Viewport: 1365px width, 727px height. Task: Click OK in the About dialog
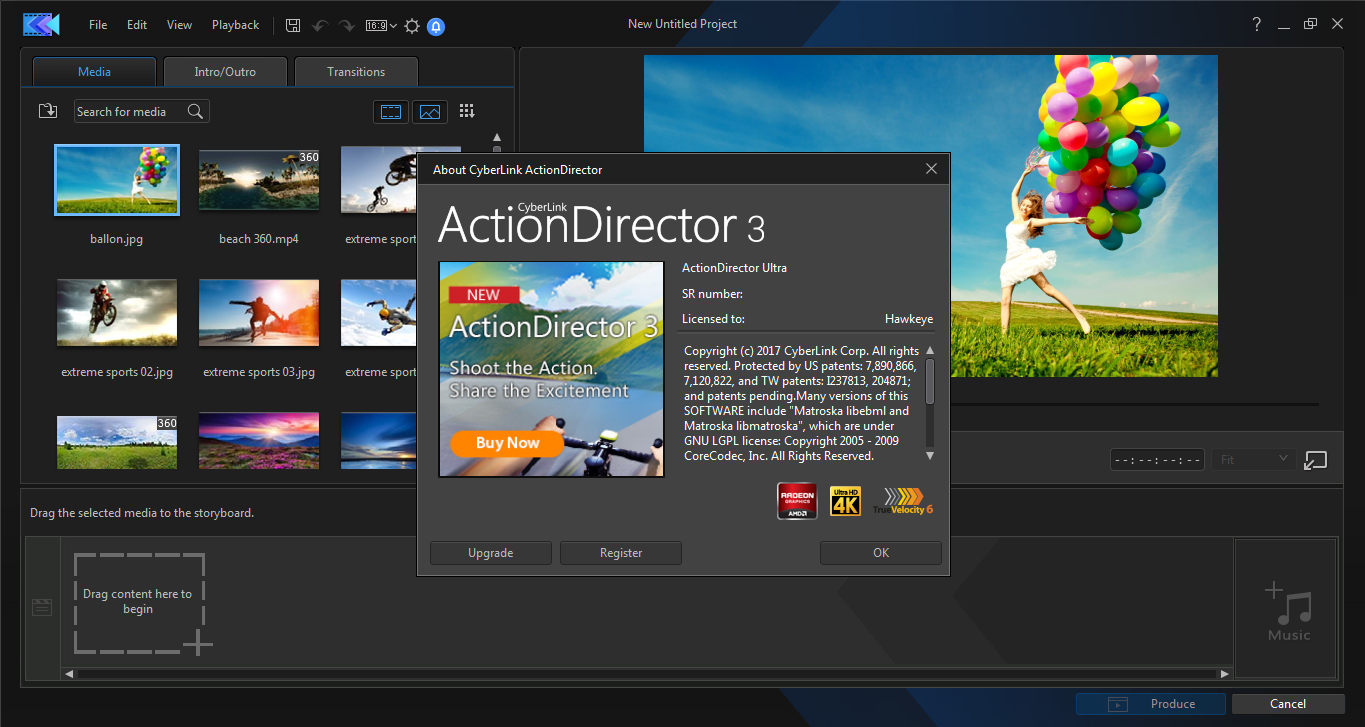tap(881, 553)
